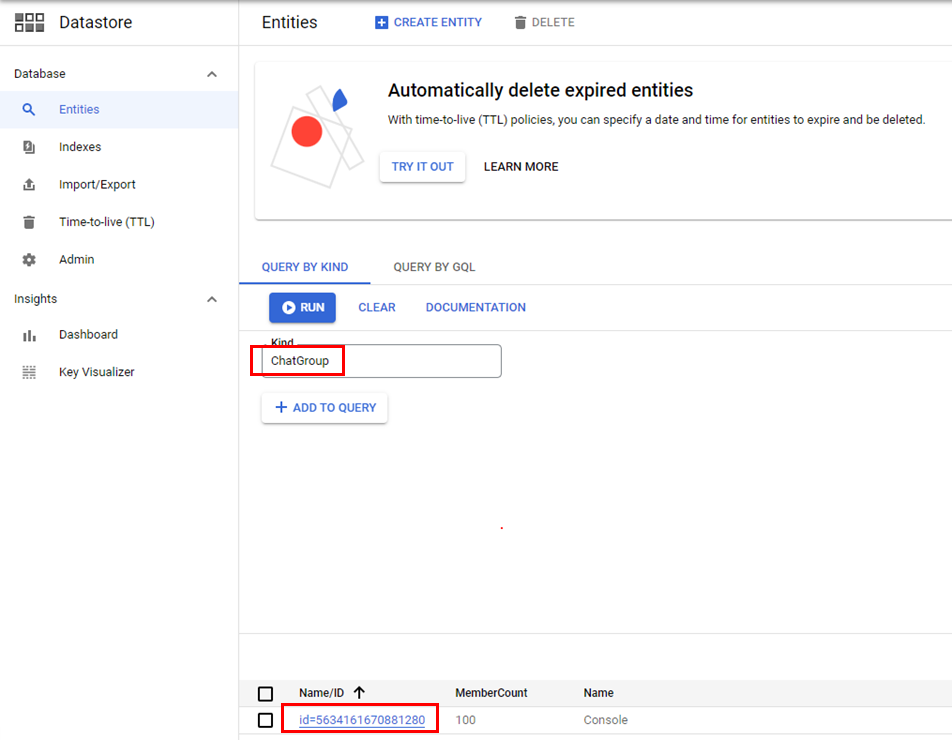Switch to the QUERY BY GQL tab
This screenshot has width=952, height=740.
click(434, 267)
